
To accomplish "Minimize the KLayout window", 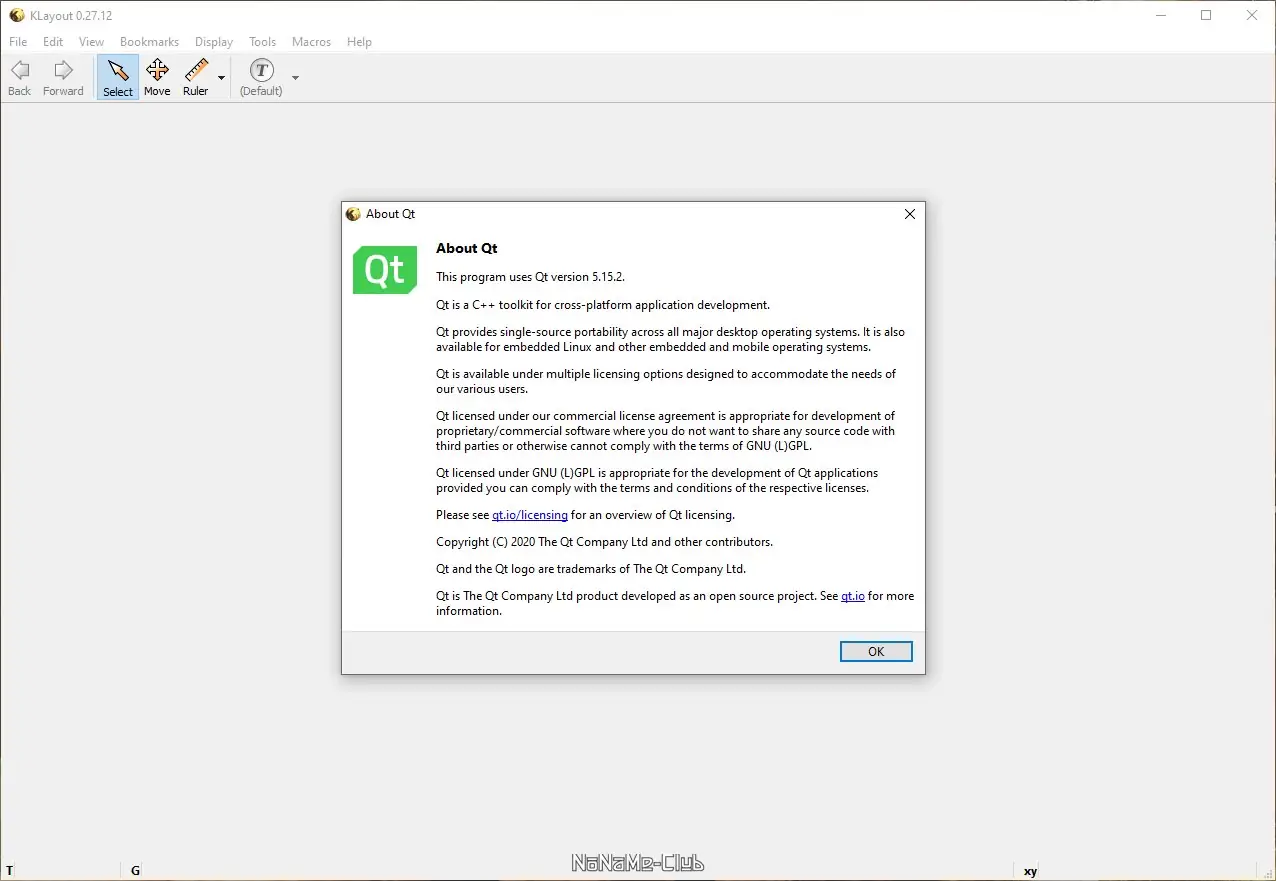I will 1161,15.
